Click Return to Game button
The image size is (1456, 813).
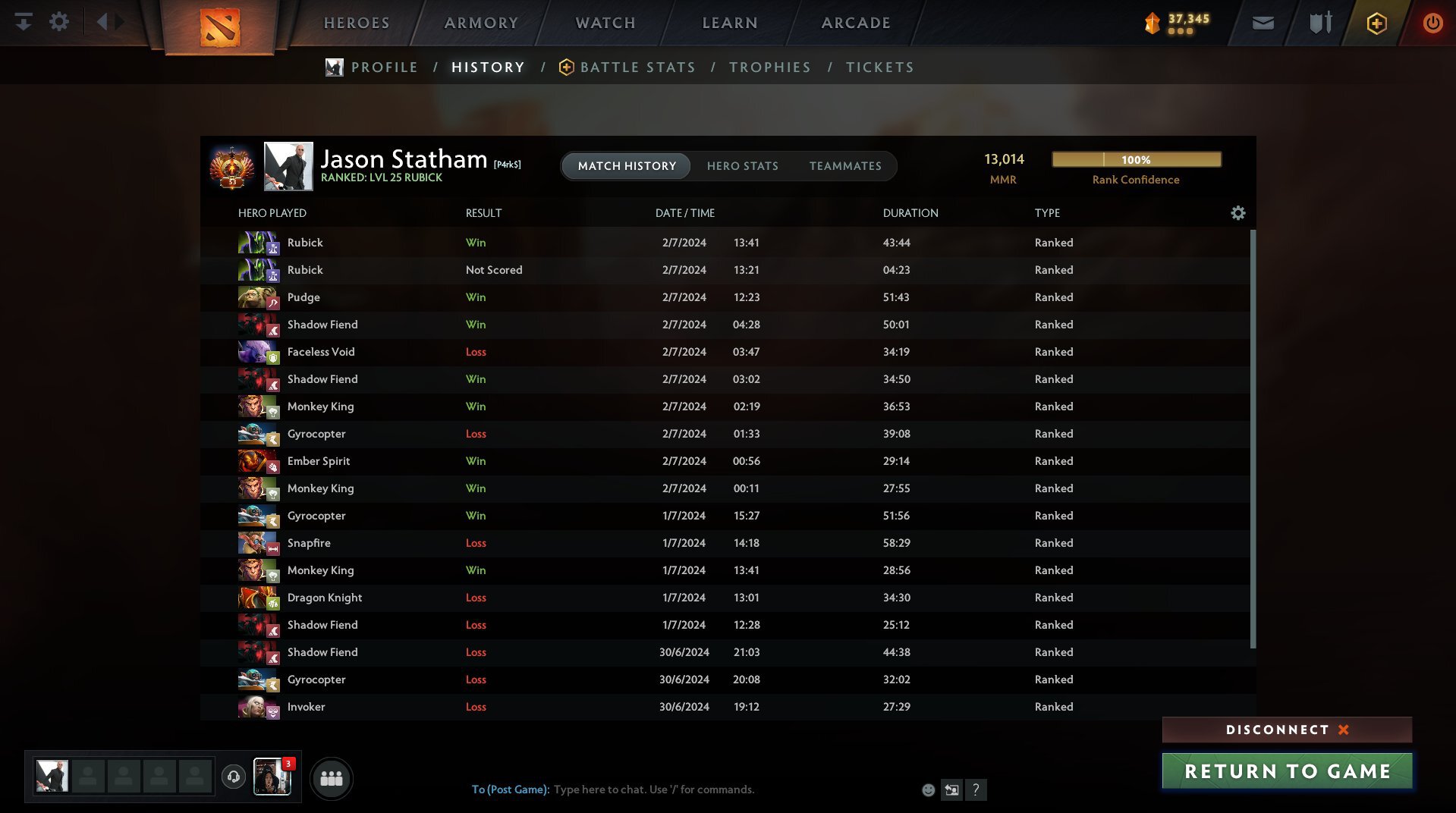click(1287, 771)
